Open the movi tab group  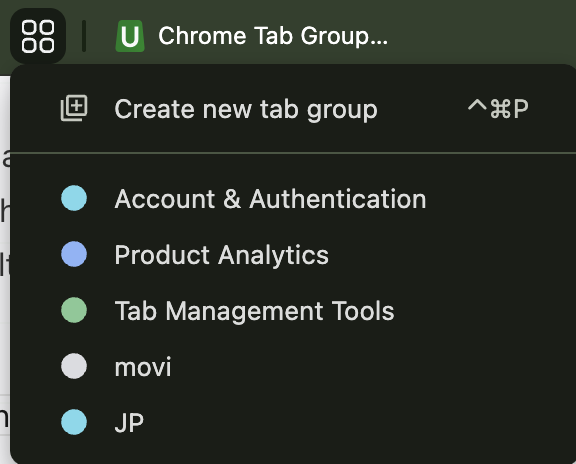point(294,367)
